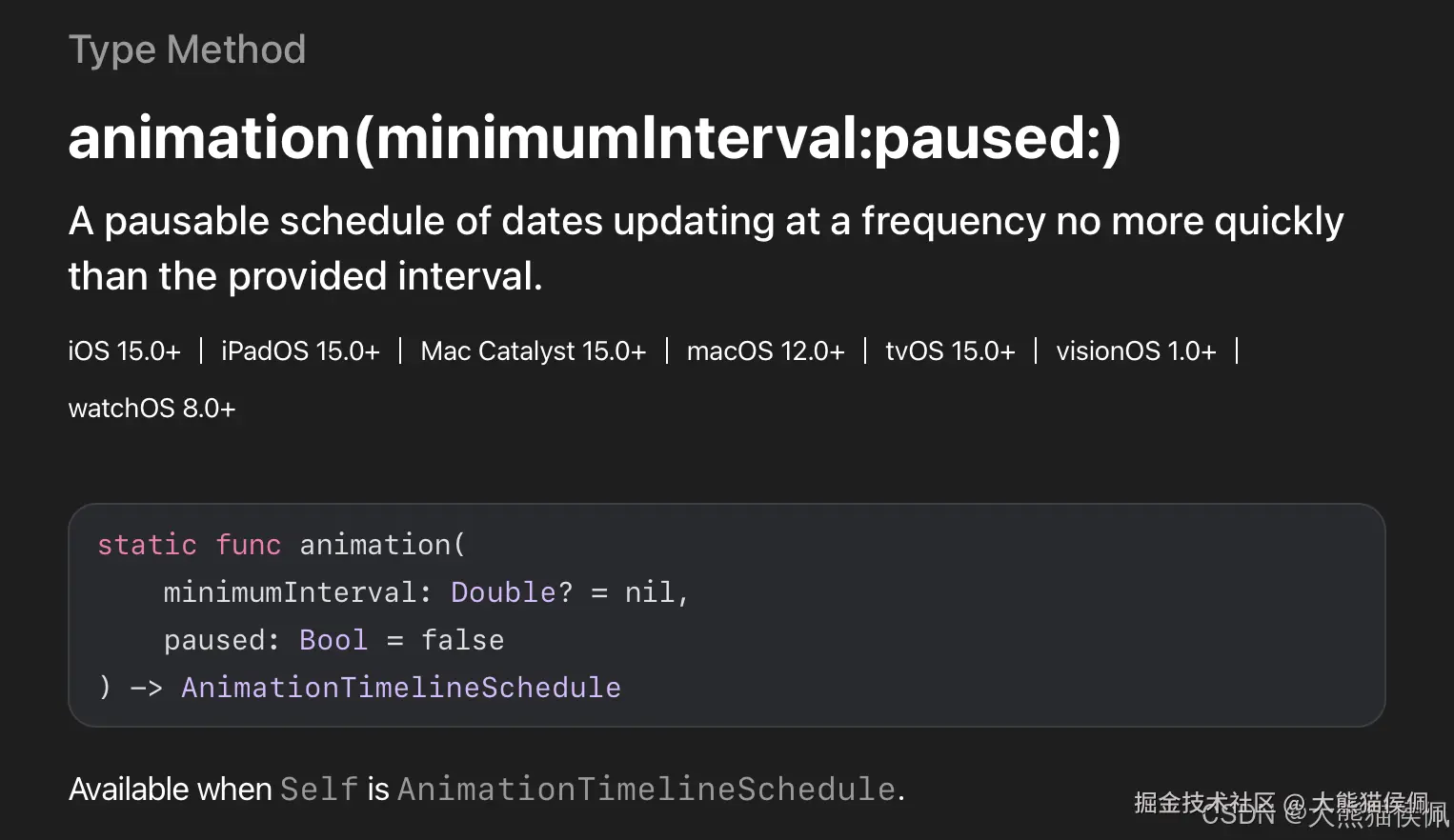Click the nil default value in code

(649, 592)
